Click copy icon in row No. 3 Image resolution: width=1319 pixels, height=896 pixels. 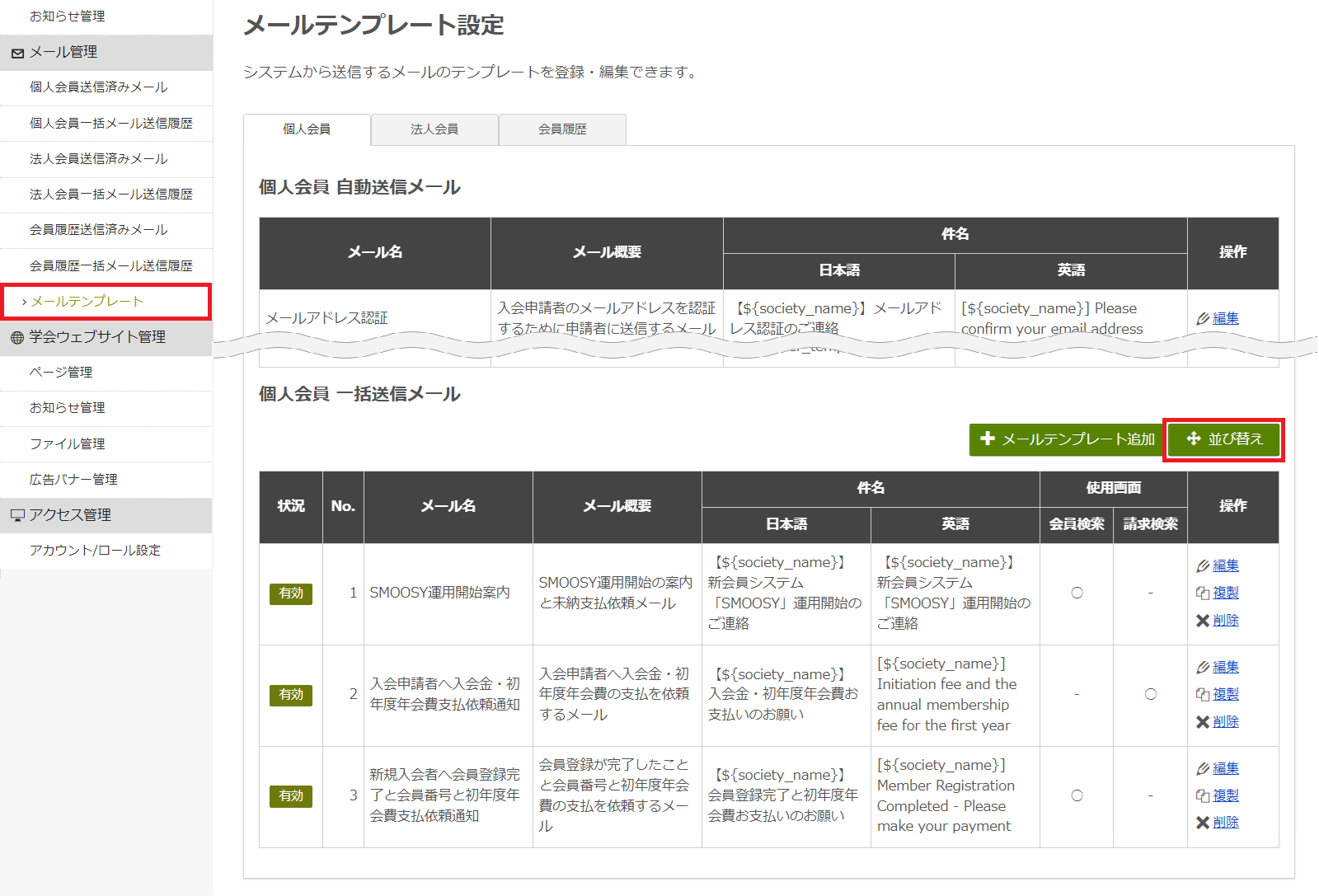pyautogui.click(x=1203, y=795)
